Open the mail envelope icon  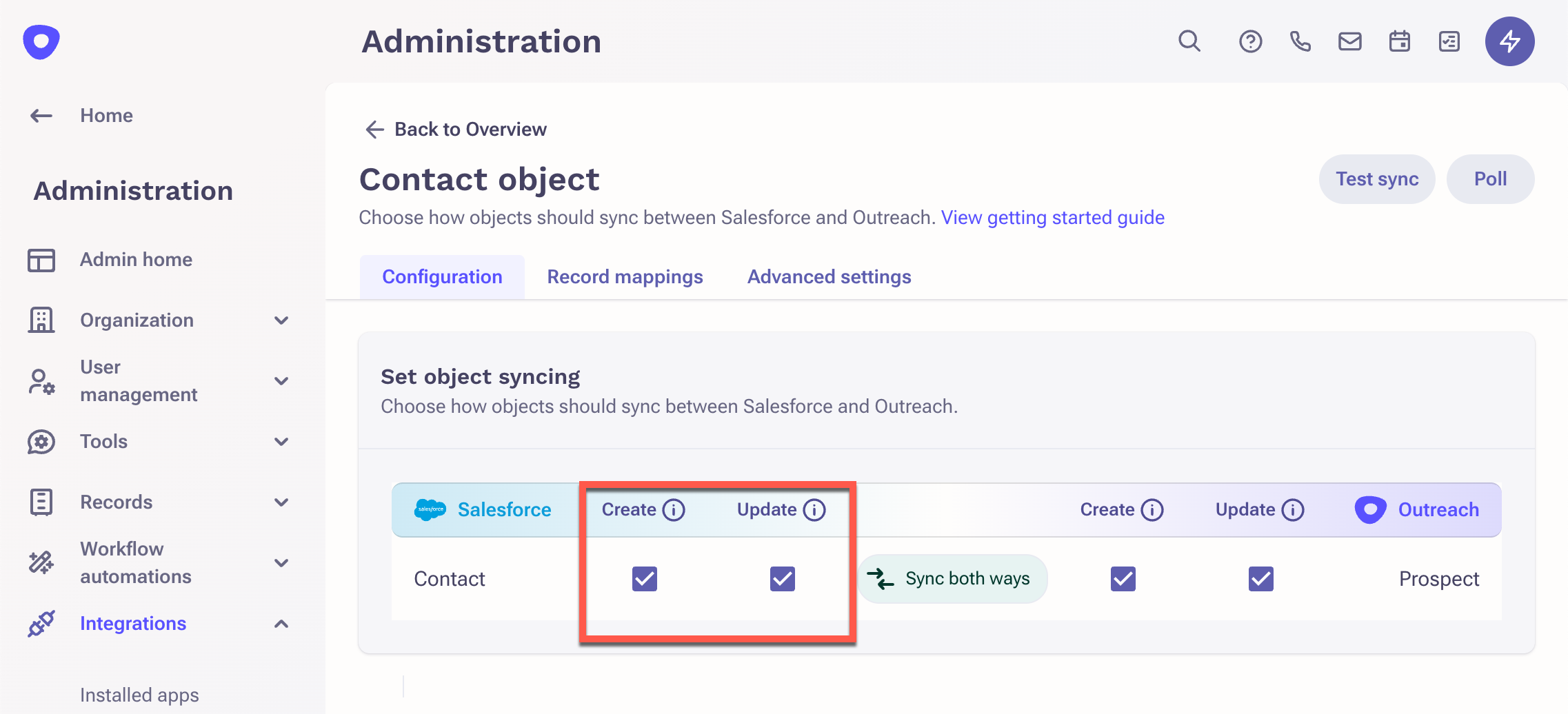coord(1349,41)
